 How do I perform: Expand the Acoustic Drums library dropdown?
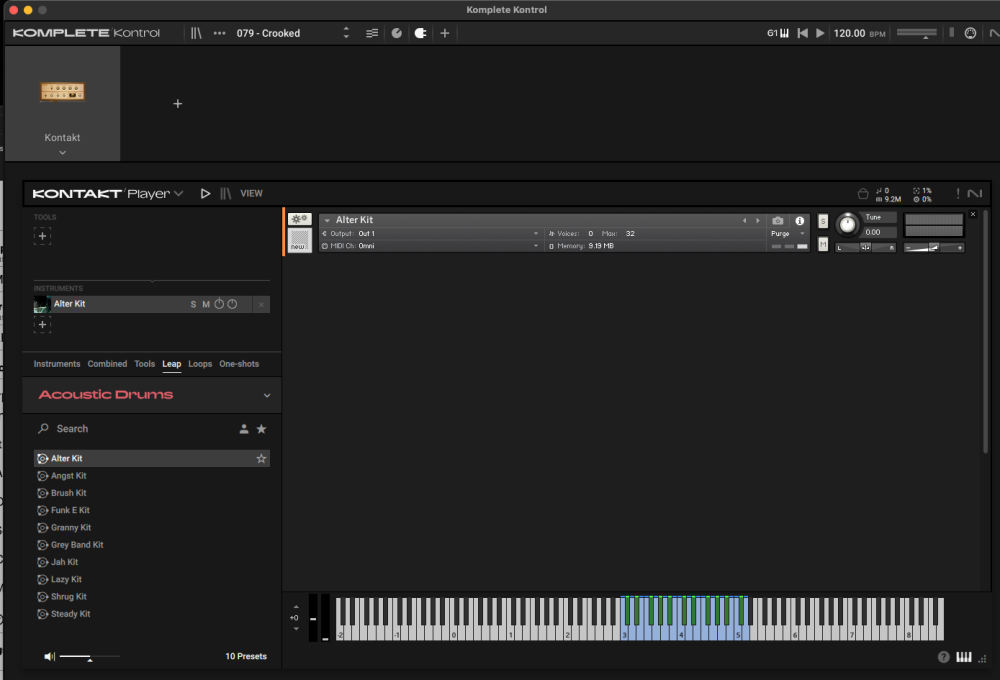[267, 395]
